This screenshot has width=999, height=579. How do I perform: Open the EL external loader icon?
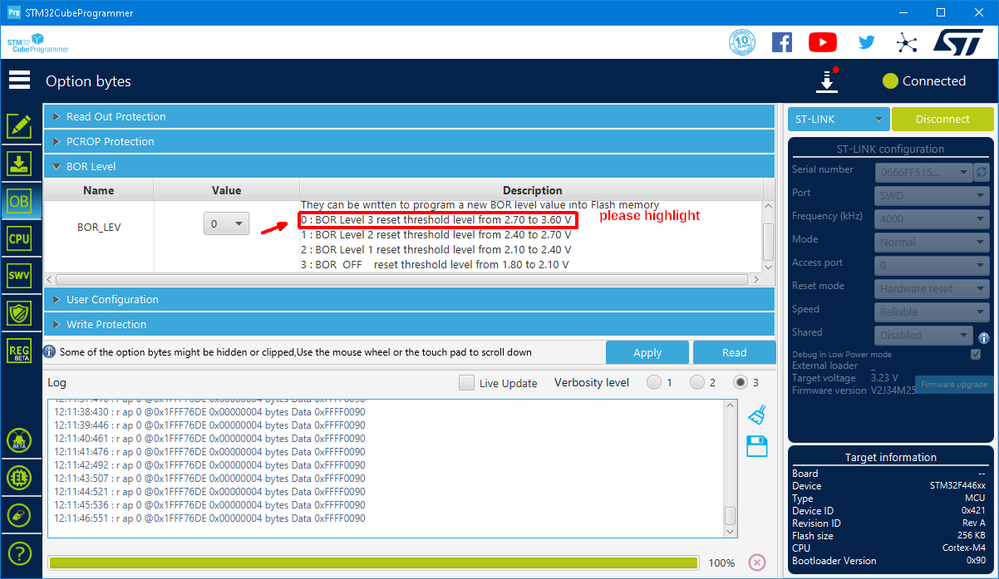(19, 478)
